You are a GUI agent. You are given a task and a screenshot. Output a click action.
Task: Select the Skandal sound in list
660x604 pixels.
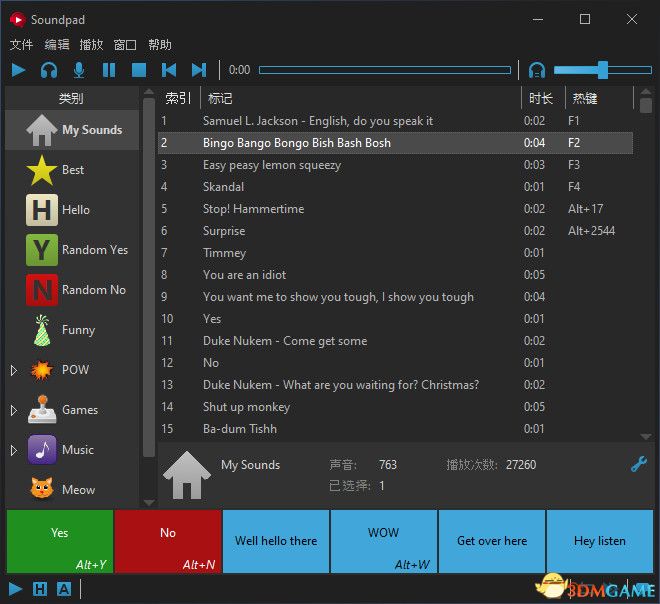pos(224,187)
